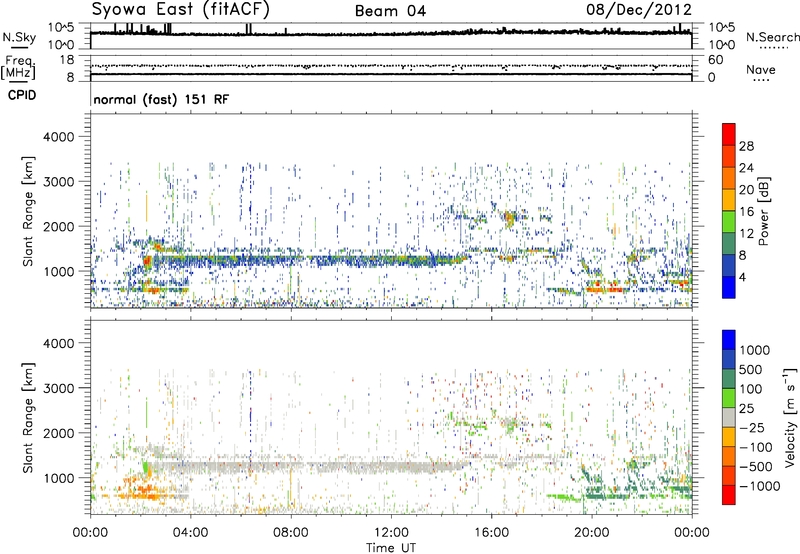Image resolution: width=800 pixels, height=554 pixels.
Task: Click the "08:00" time axis label
Action: (x=290, y=533)
